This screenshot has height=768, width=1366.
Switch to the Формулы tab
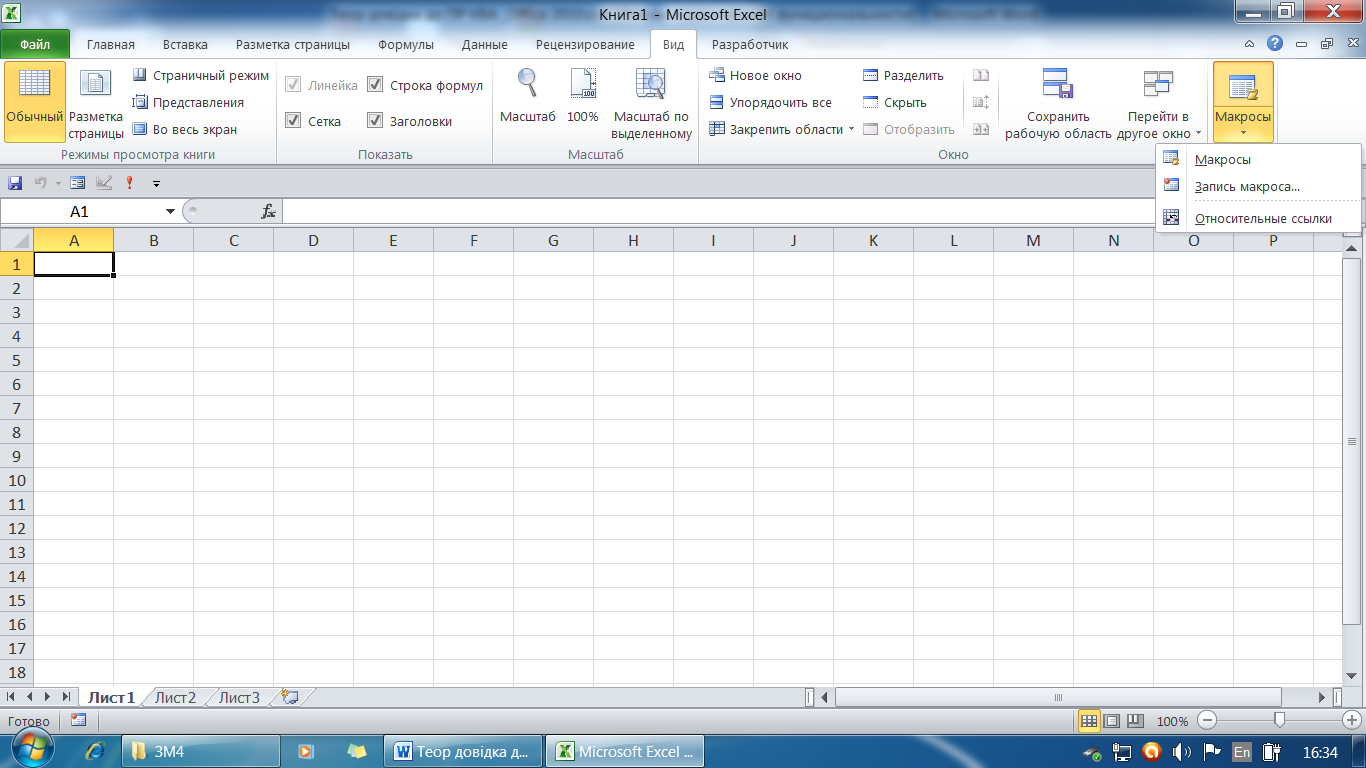[406, 44]
